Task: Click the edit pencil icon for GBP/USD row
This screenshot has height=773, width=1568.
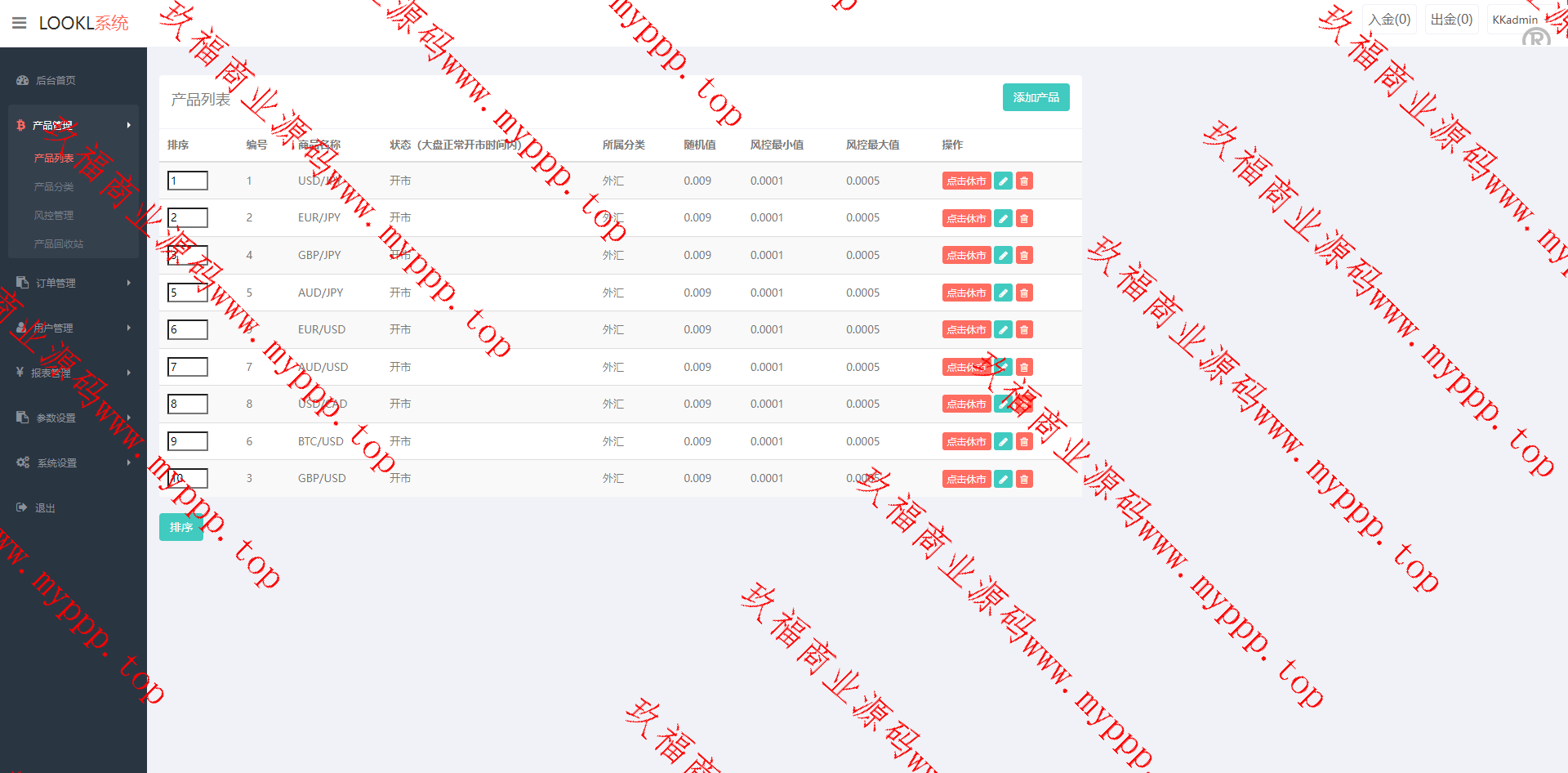Action: click(x=1003, y=480)
